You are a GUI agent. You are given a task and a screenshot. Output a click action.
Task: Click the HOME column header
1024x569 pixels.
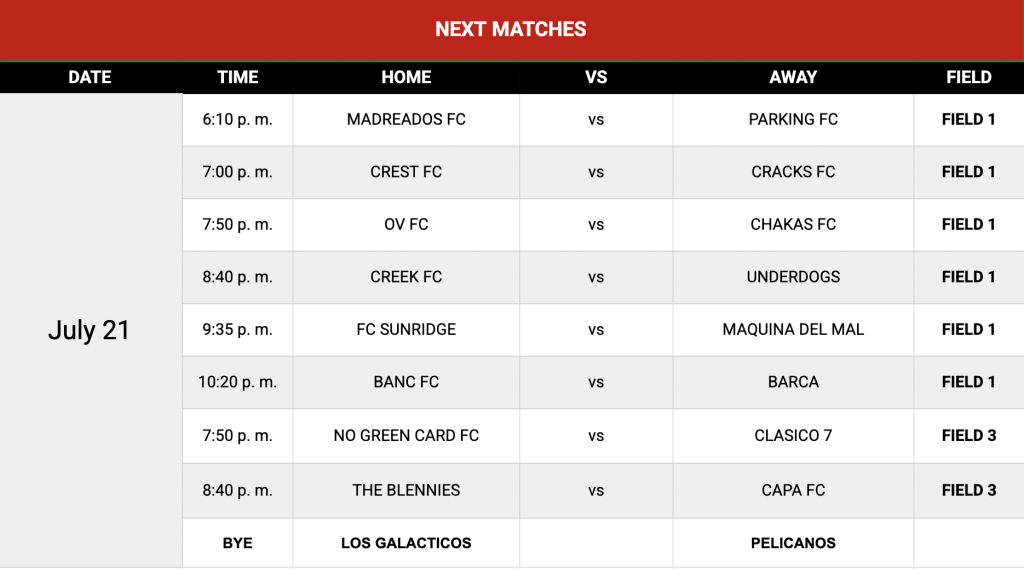(406, 77)
